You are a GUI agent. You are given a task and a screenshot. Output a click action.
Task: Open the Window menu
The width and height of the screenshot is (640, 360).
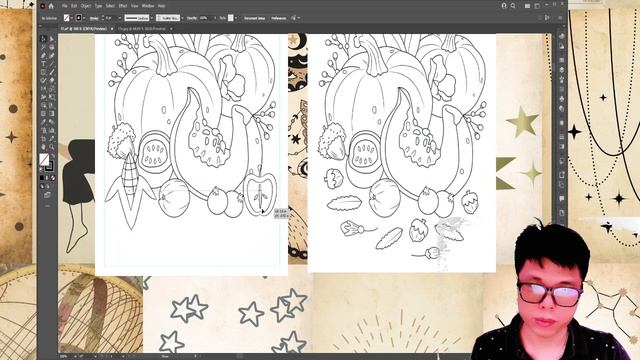coord(148,6)
